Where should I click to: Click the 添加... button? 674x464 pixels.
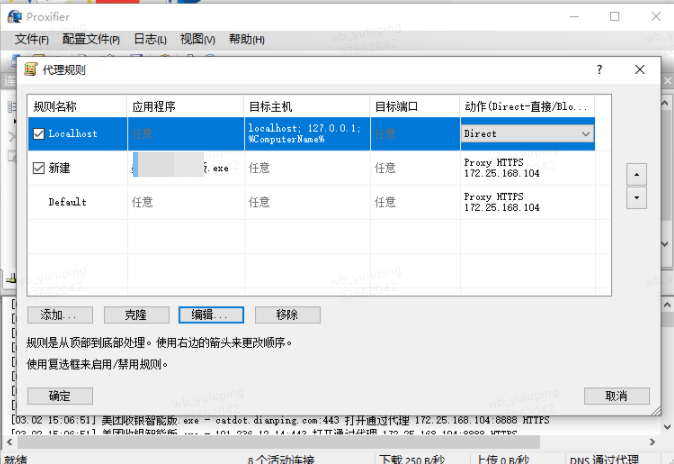click(x=60, y=315)
